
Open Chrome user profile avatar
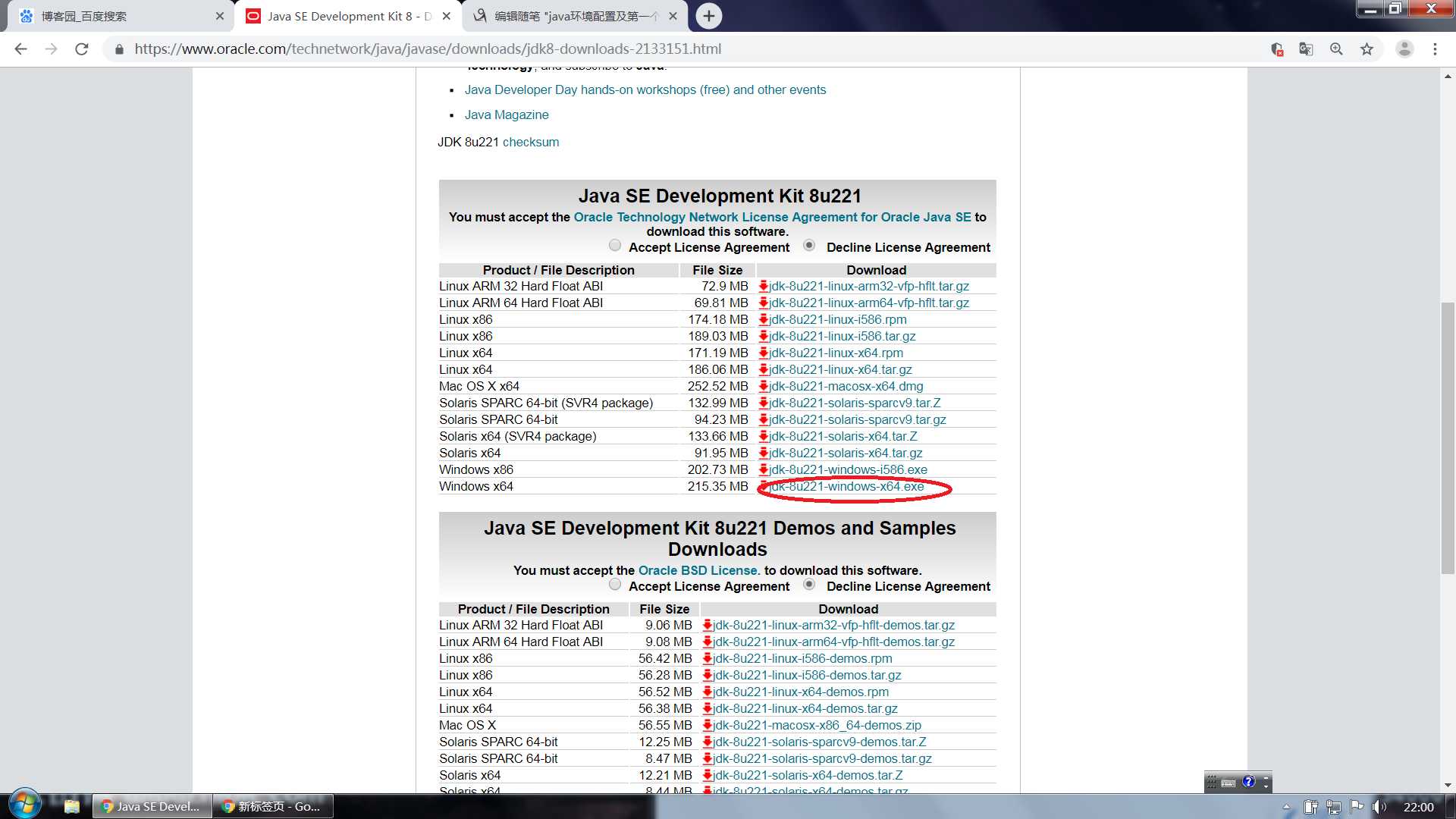click(1404, 49)
